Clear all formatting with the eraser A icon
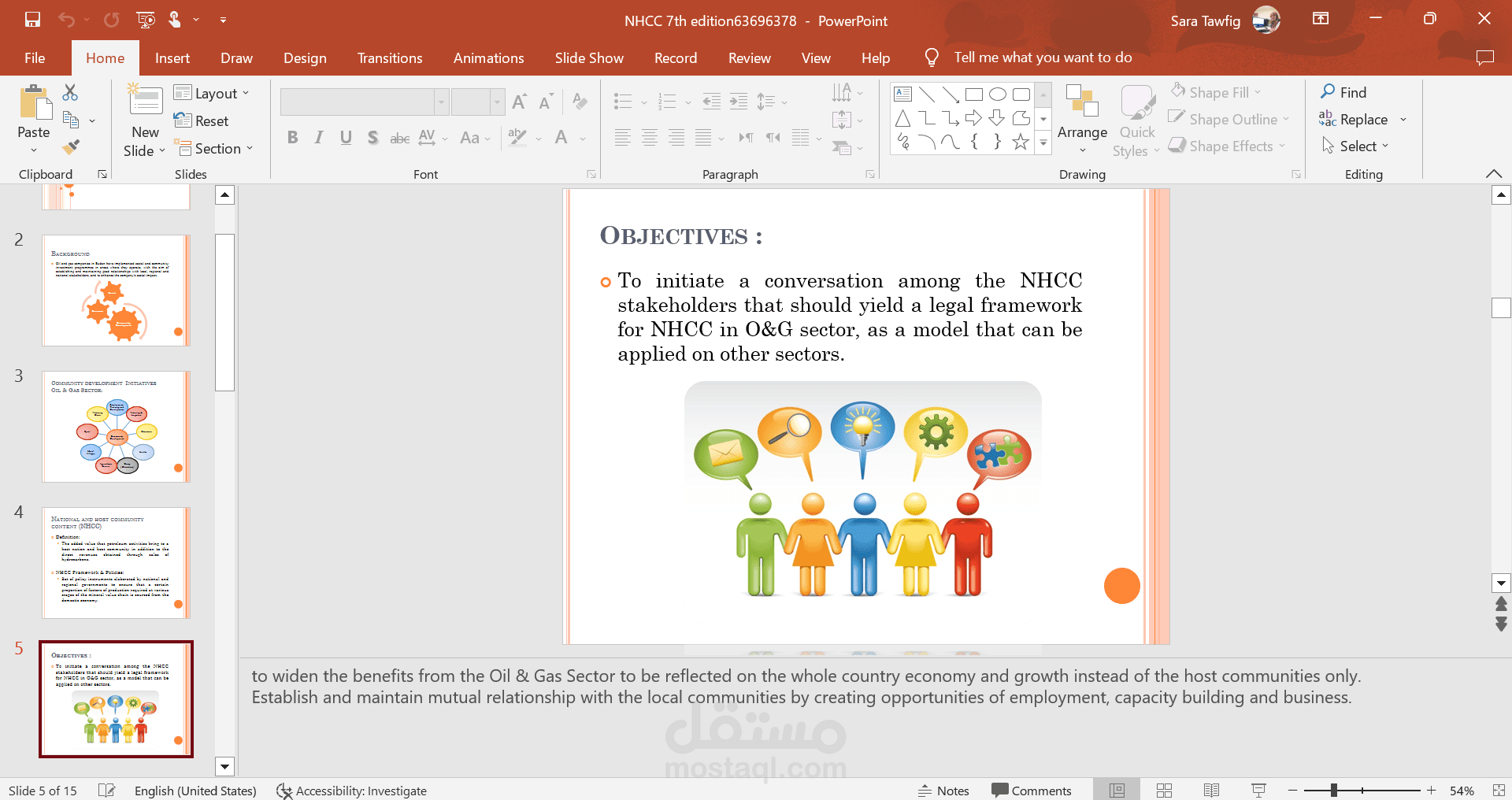Screen dimensions: 1512x800 (x=580, y=102)
